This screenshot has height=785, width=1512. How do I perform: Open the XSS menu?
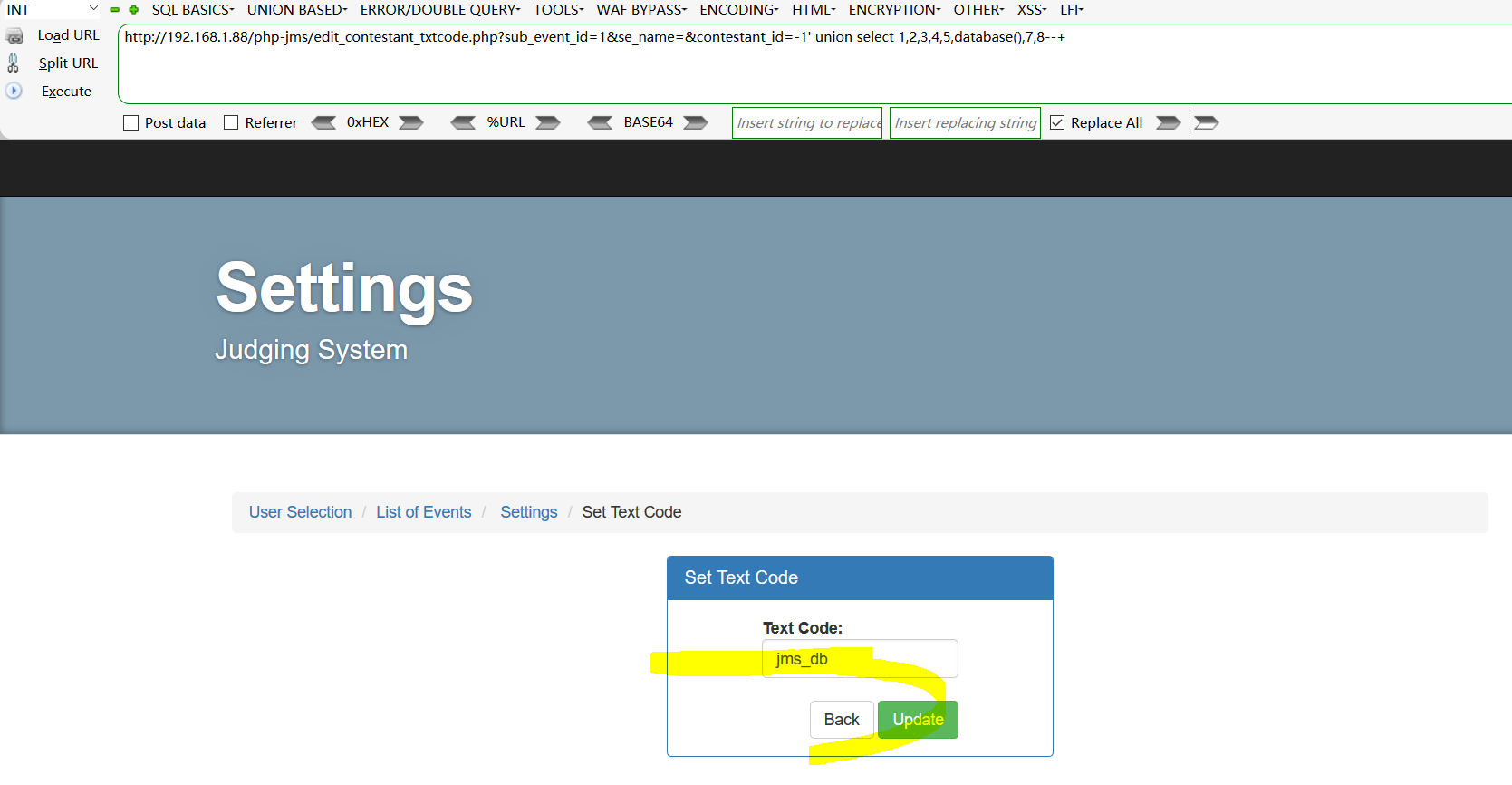click(x=1032, y=9)
